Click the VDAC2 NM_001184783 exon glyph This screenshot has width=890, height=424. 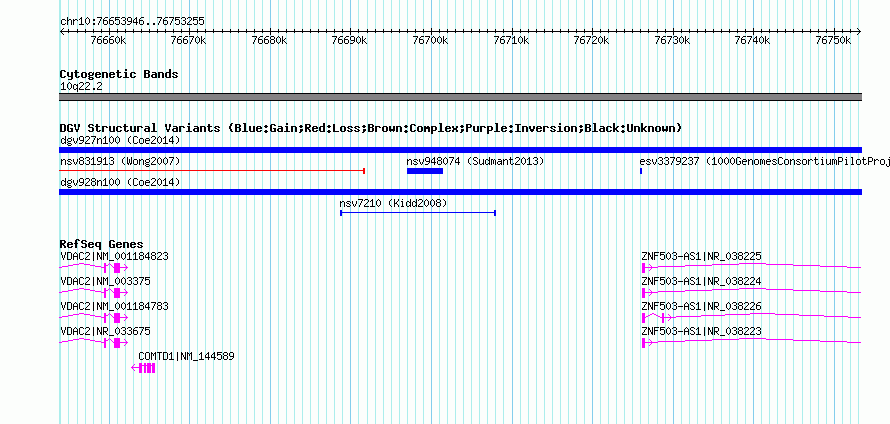click(117, 318)
